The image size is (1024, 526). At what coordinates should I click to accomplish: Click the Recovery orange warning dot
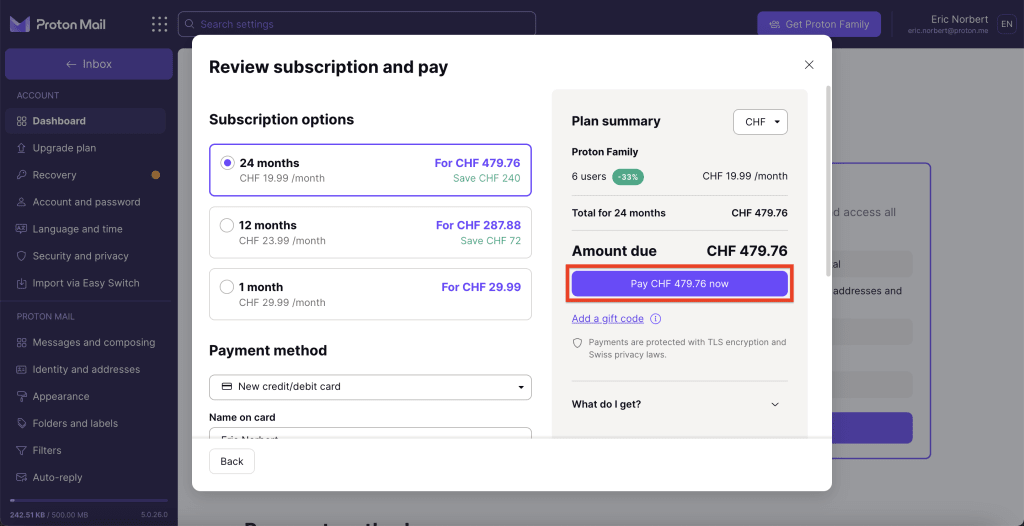[x=155, y=175]
